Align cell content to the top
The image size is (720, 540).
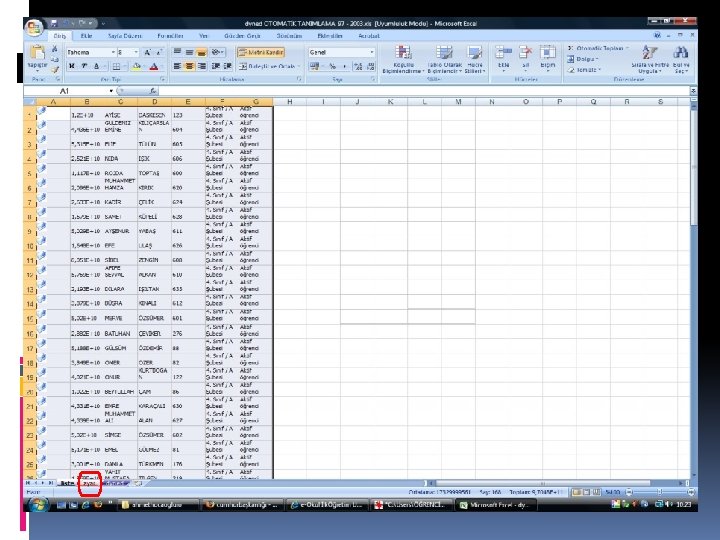pos(177,52)
